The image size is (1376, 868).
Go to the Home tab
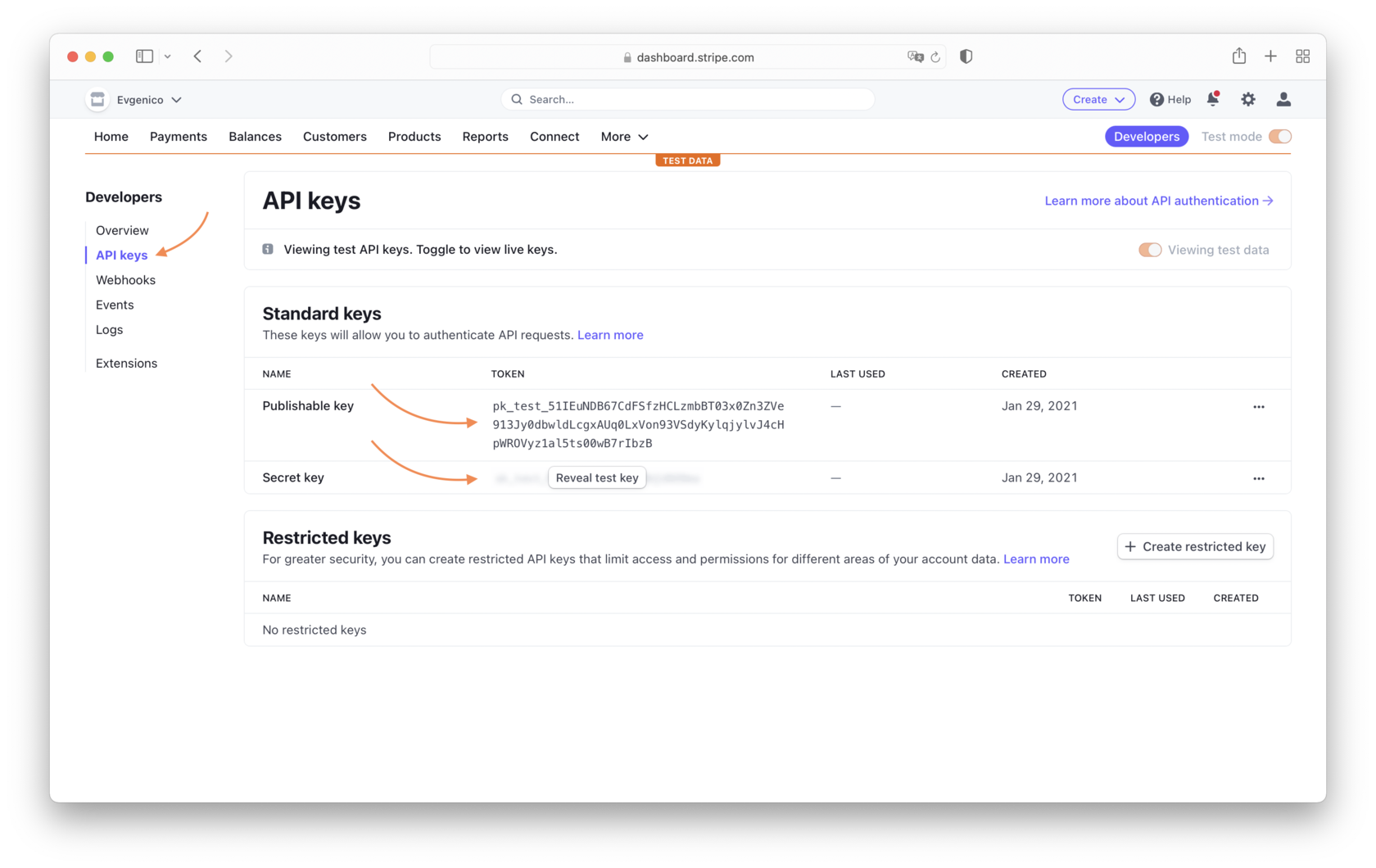[x=111, y=137]
